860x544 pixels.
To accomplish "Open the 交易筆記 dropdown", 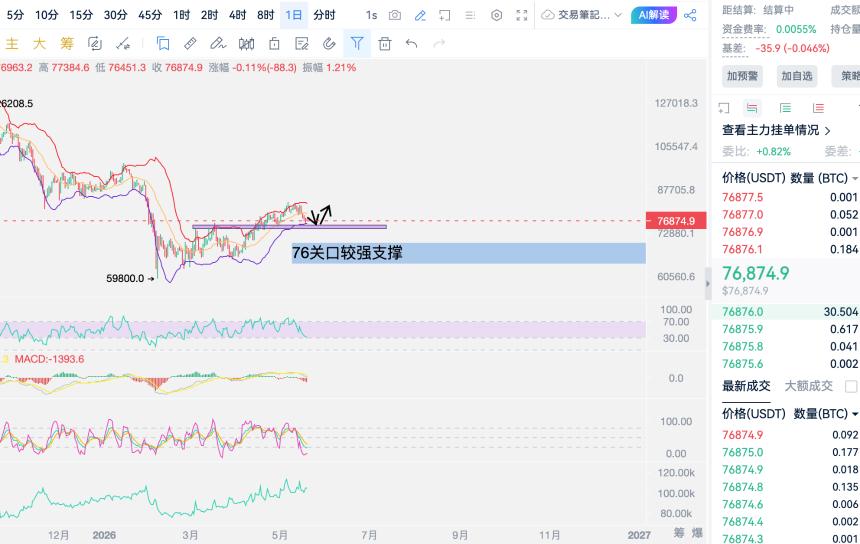I will (x=581, y=15).
